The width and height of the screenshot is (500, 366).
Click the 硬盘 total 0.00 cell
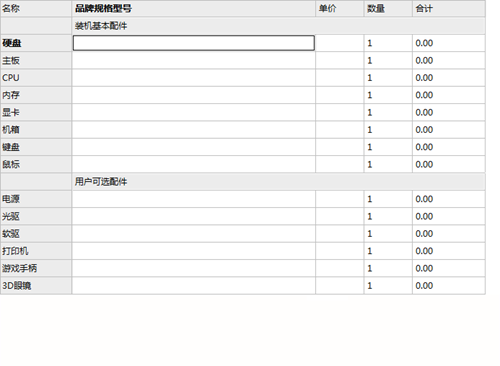click(449, 43)
